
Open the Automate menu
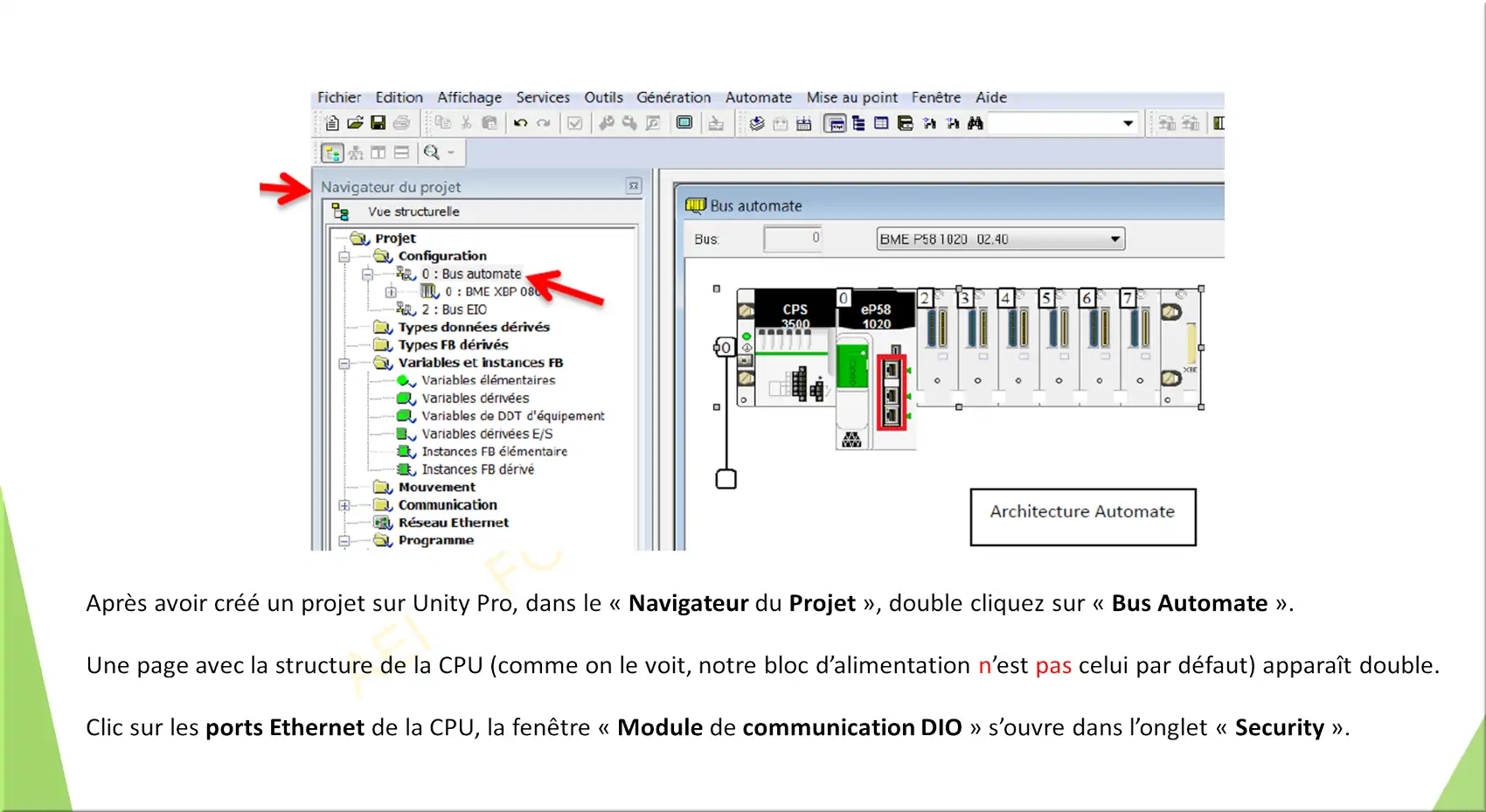pyautogui.click(x=759, y=98)
